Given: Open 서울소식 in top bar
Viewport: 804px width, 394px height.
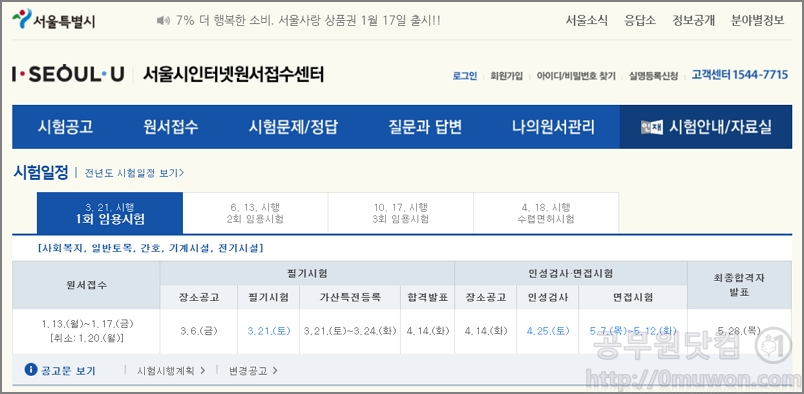Looking at the screenshot, I should click(x=587, y=21).
